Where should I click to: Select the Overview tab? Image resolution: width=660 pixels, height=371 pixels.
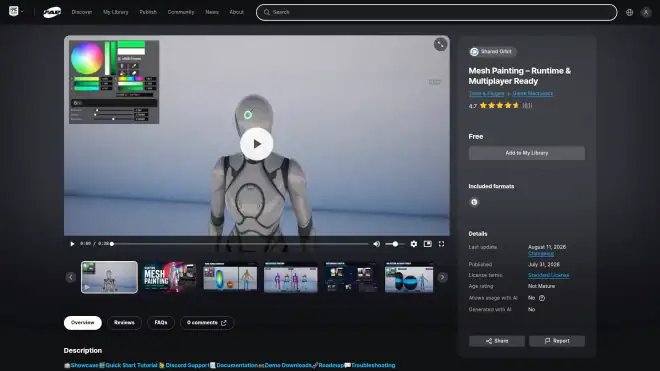tap(82, 323)
